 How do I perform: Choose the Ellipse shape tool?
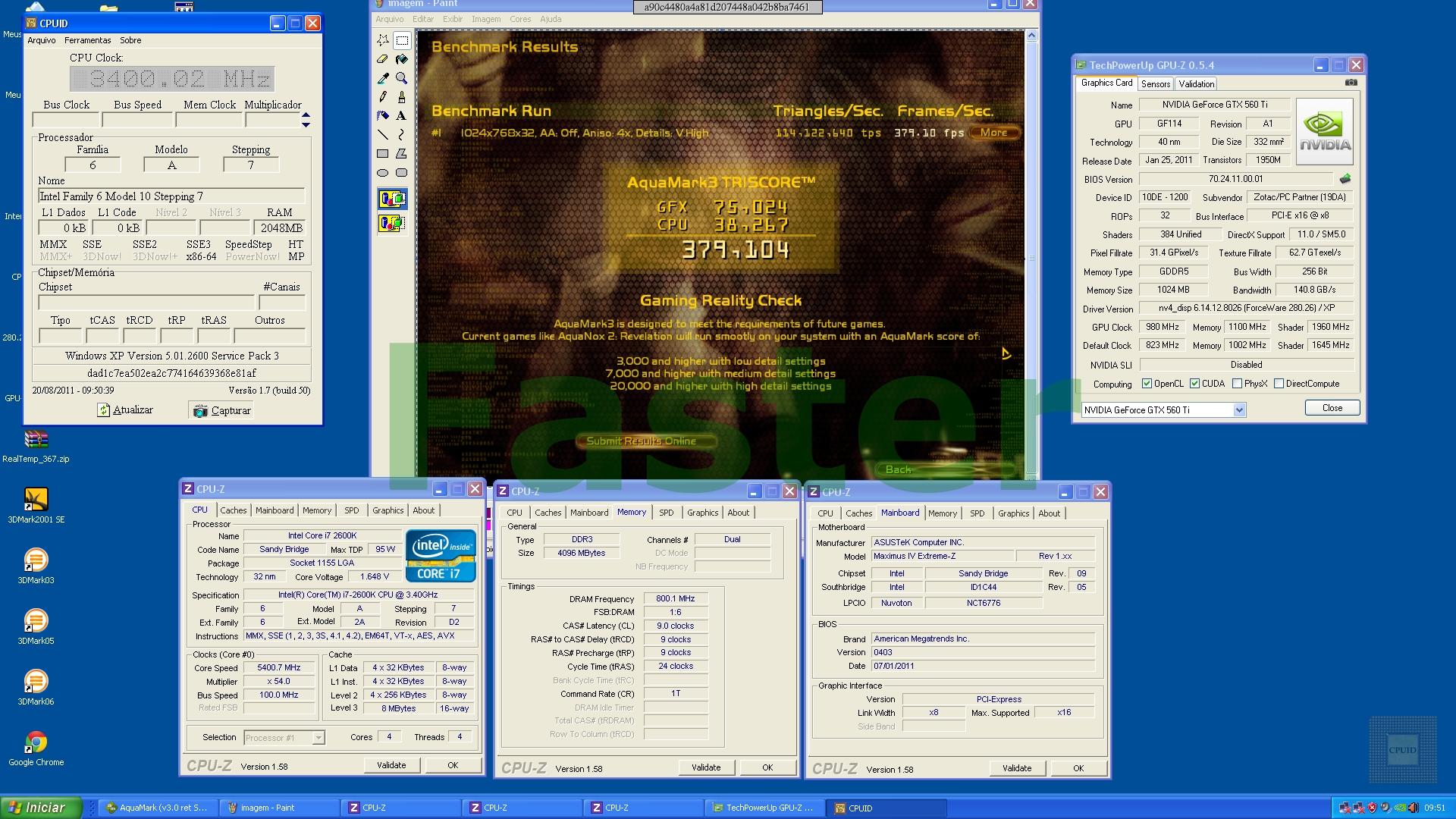click(x=383, y=173)
